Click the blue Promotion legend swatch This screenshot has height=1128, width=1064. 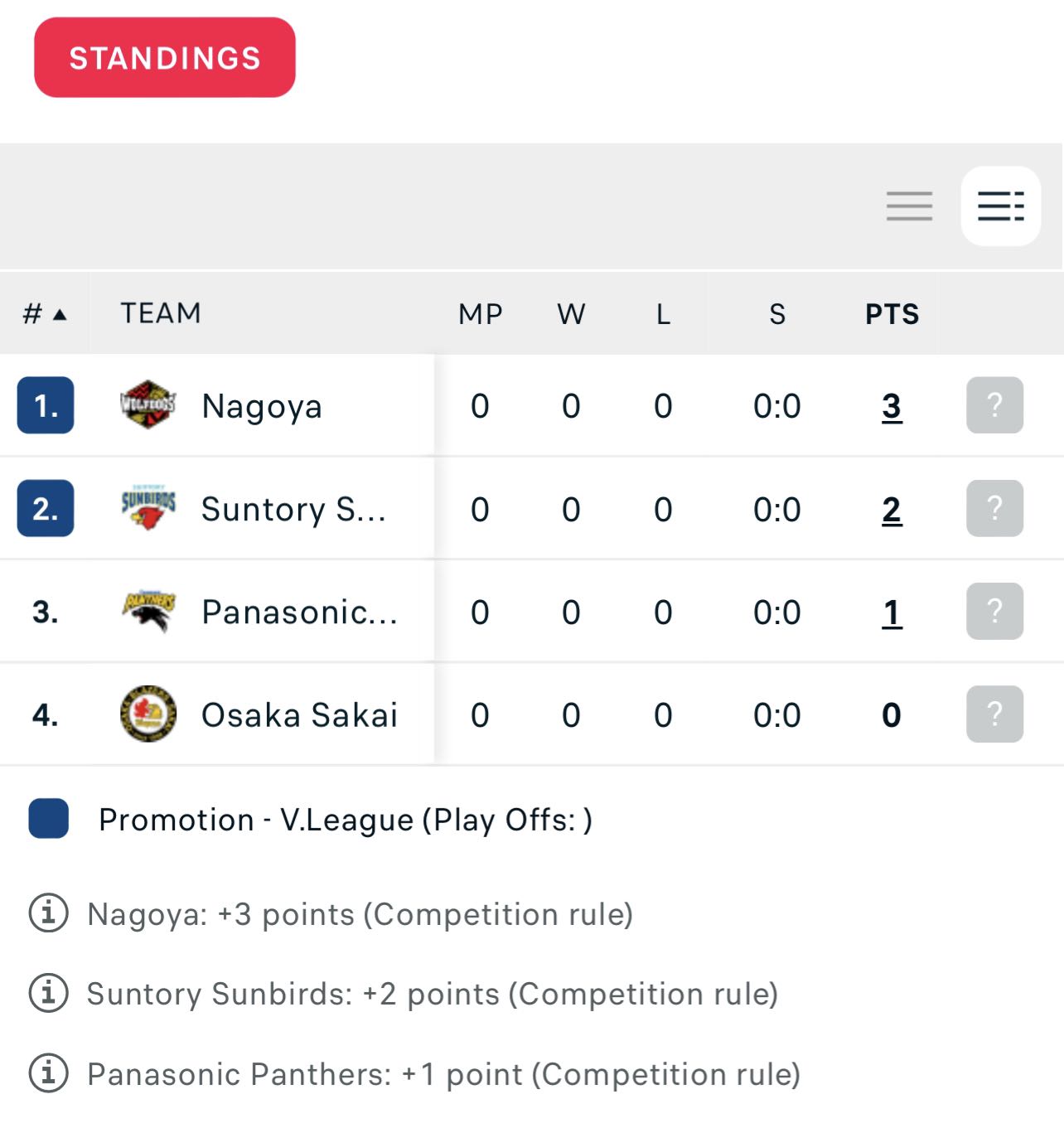tap(48, 819)
